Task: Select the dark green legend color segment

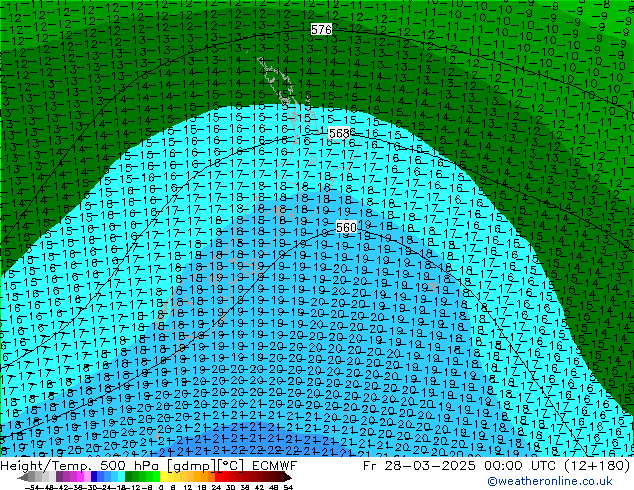Action: [x=129, y=477]
